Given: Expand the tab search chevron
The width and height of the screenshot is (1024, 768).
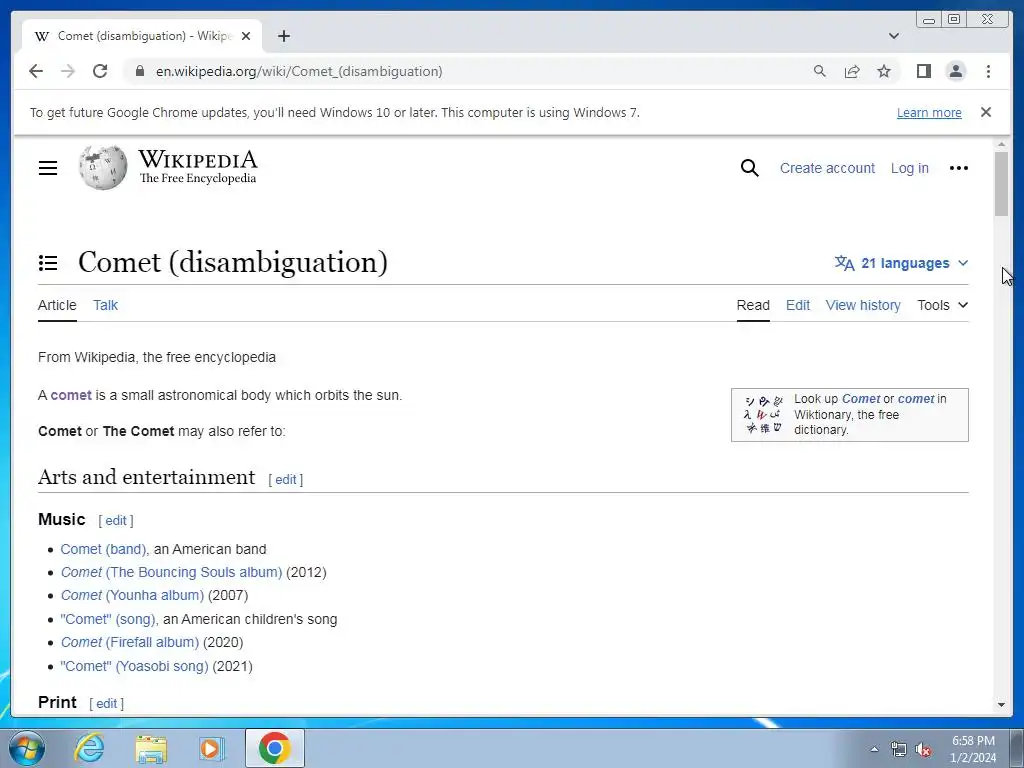Looking at the screenshot, I should (893, 36).
